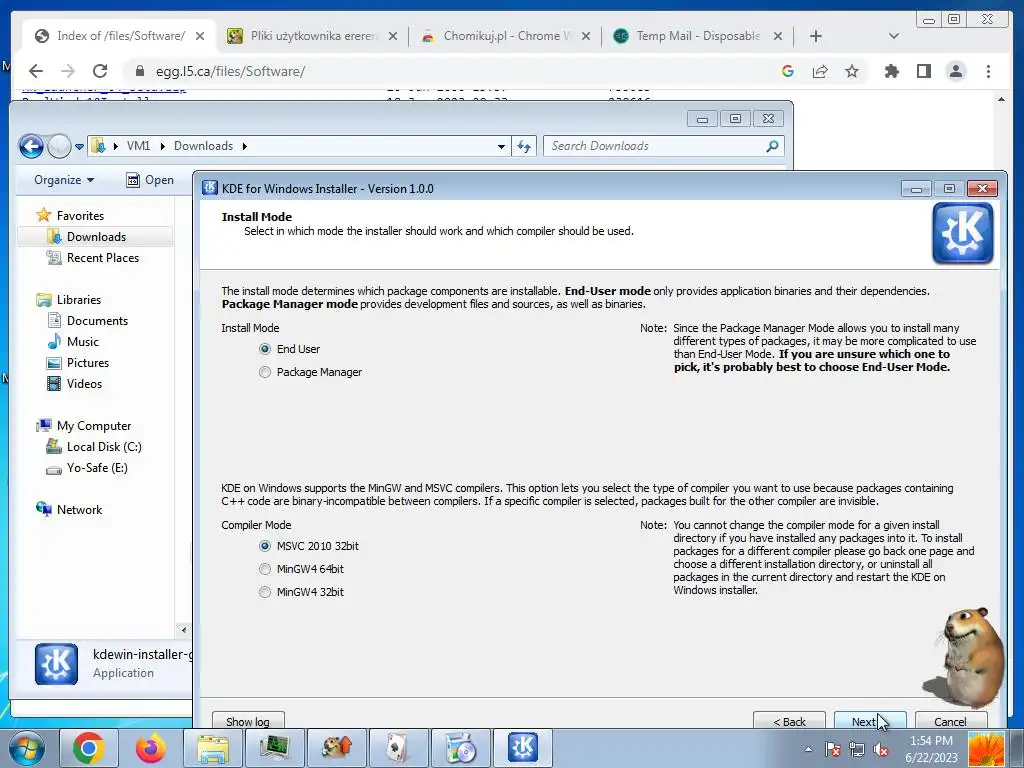Open the Windows Start menu
This screenshot has height=768, width=1024.
(26, 748)
